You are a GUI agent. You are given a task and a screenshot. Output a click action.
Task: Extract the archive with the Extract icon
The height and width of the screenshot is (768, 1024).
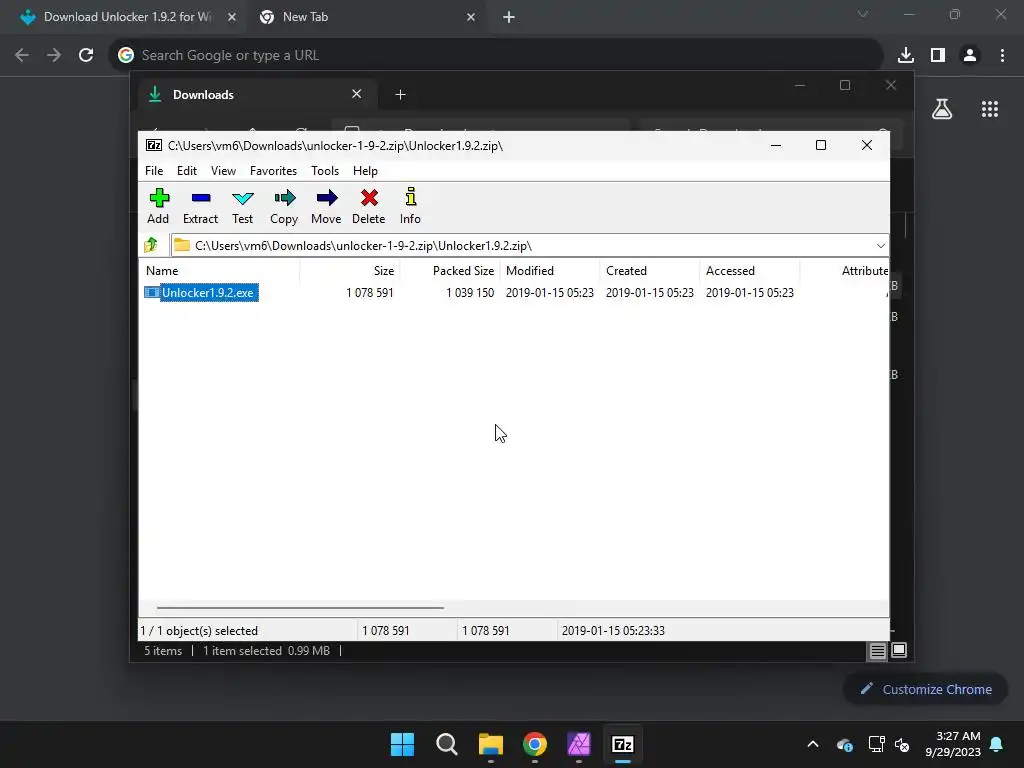200,206
